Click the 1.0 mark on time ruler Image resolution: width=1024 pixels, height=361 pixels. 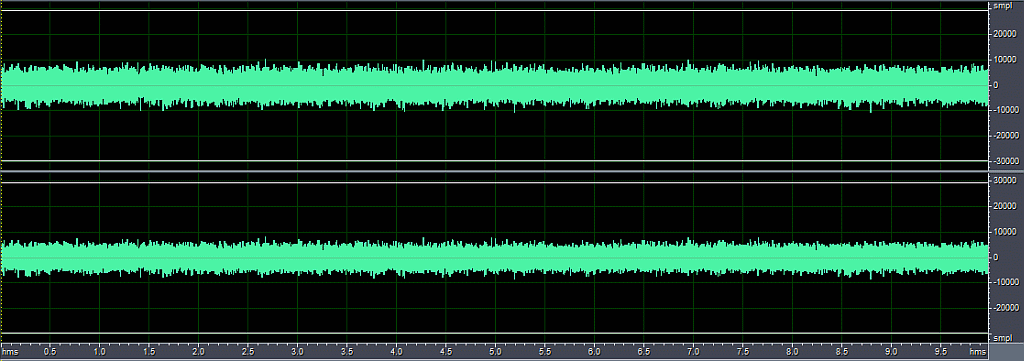(x=99, y=351)
